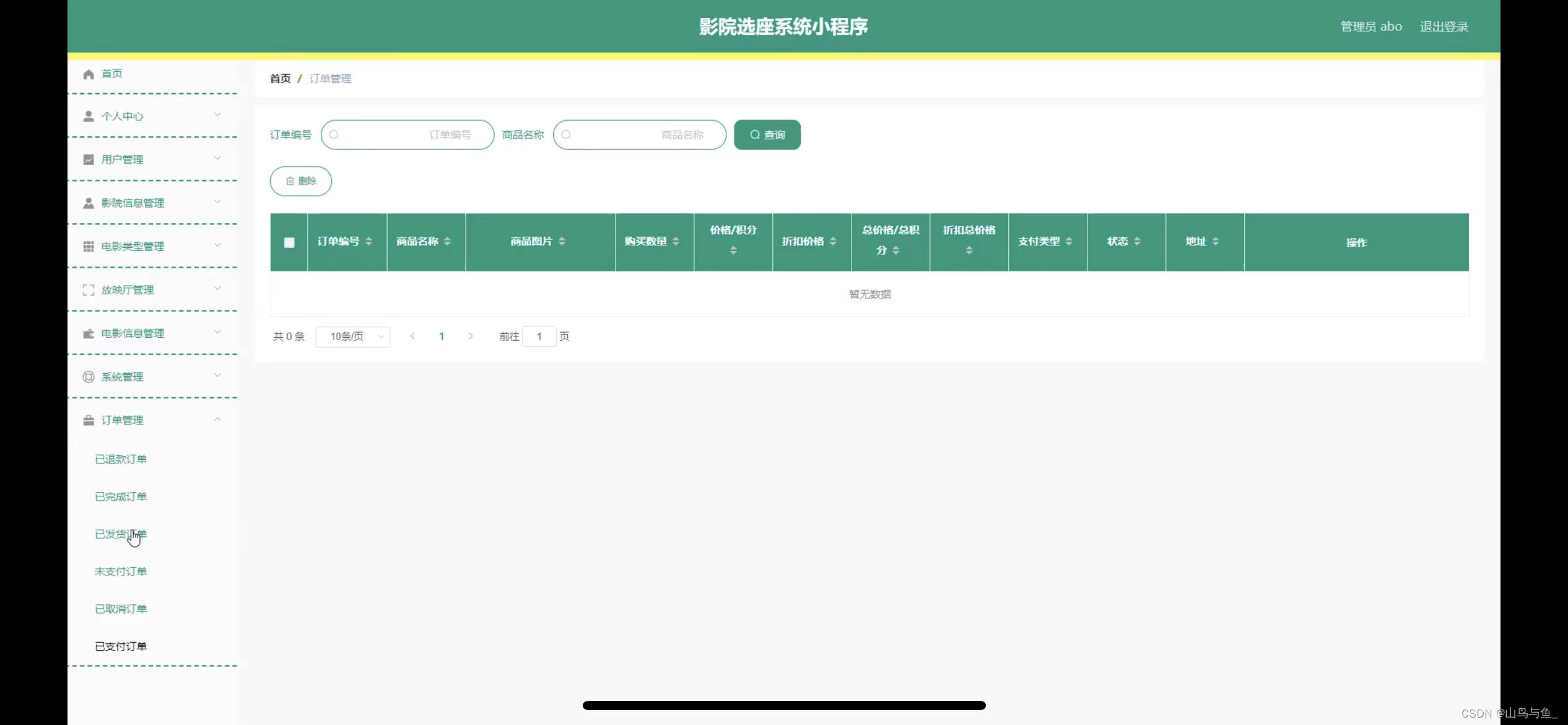Expand 放映厅管理 menu chevron
The height and width of the screenshot is (725, 1568).
[217, 288]
